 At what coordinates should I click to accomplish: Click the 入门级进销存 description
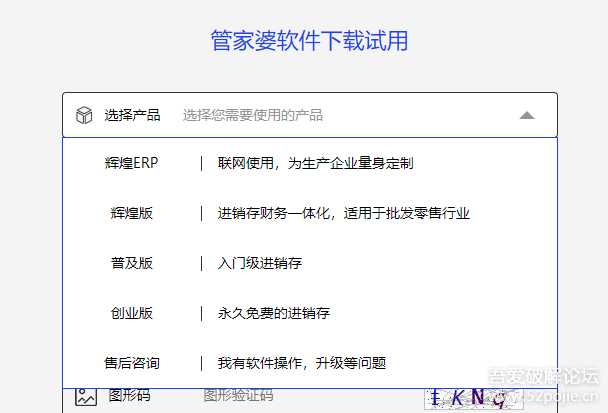coord(259,263)
